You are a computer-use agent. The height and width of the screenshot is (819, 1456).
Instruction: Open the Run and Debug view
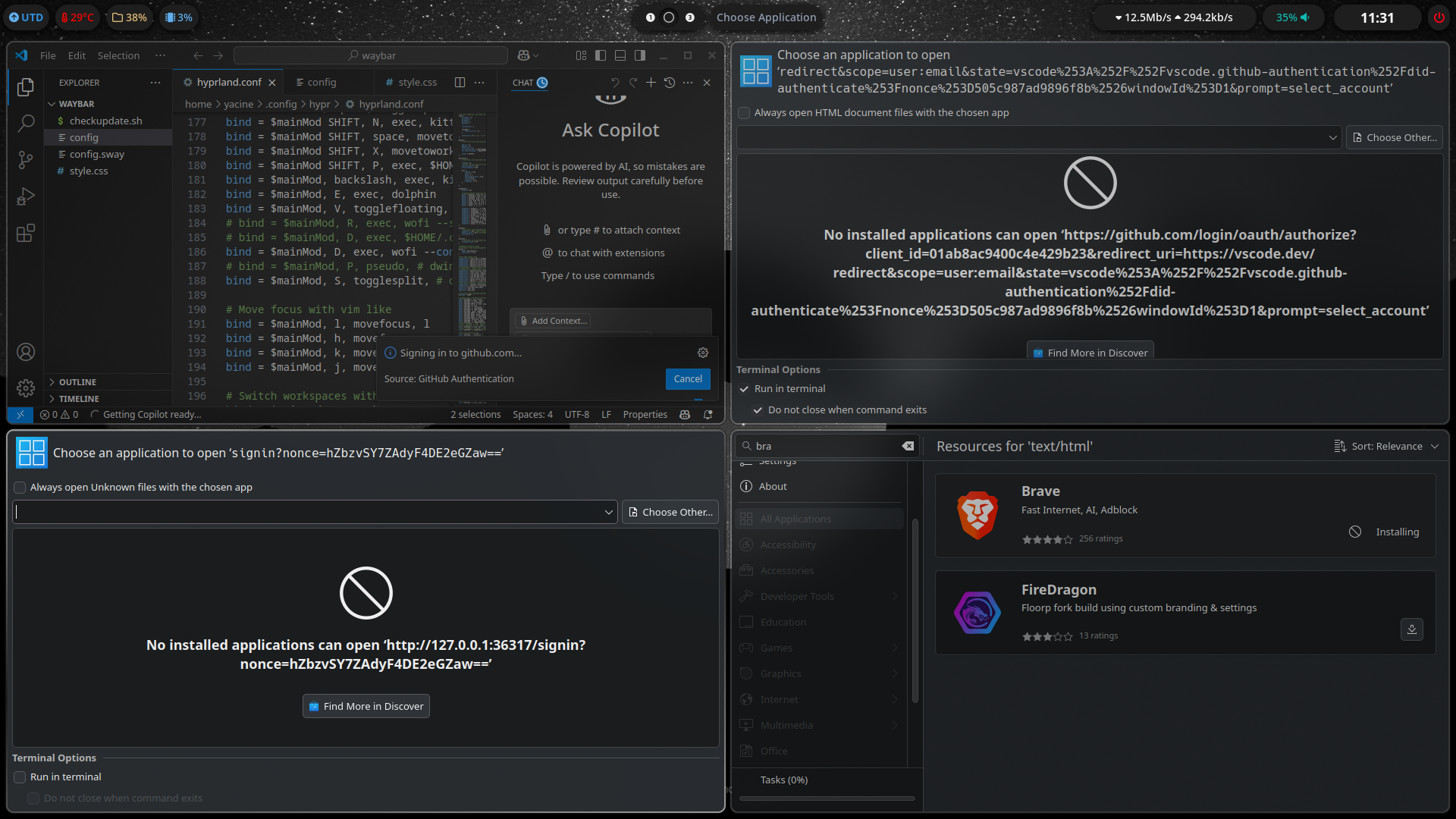click(x=26, y=196)
